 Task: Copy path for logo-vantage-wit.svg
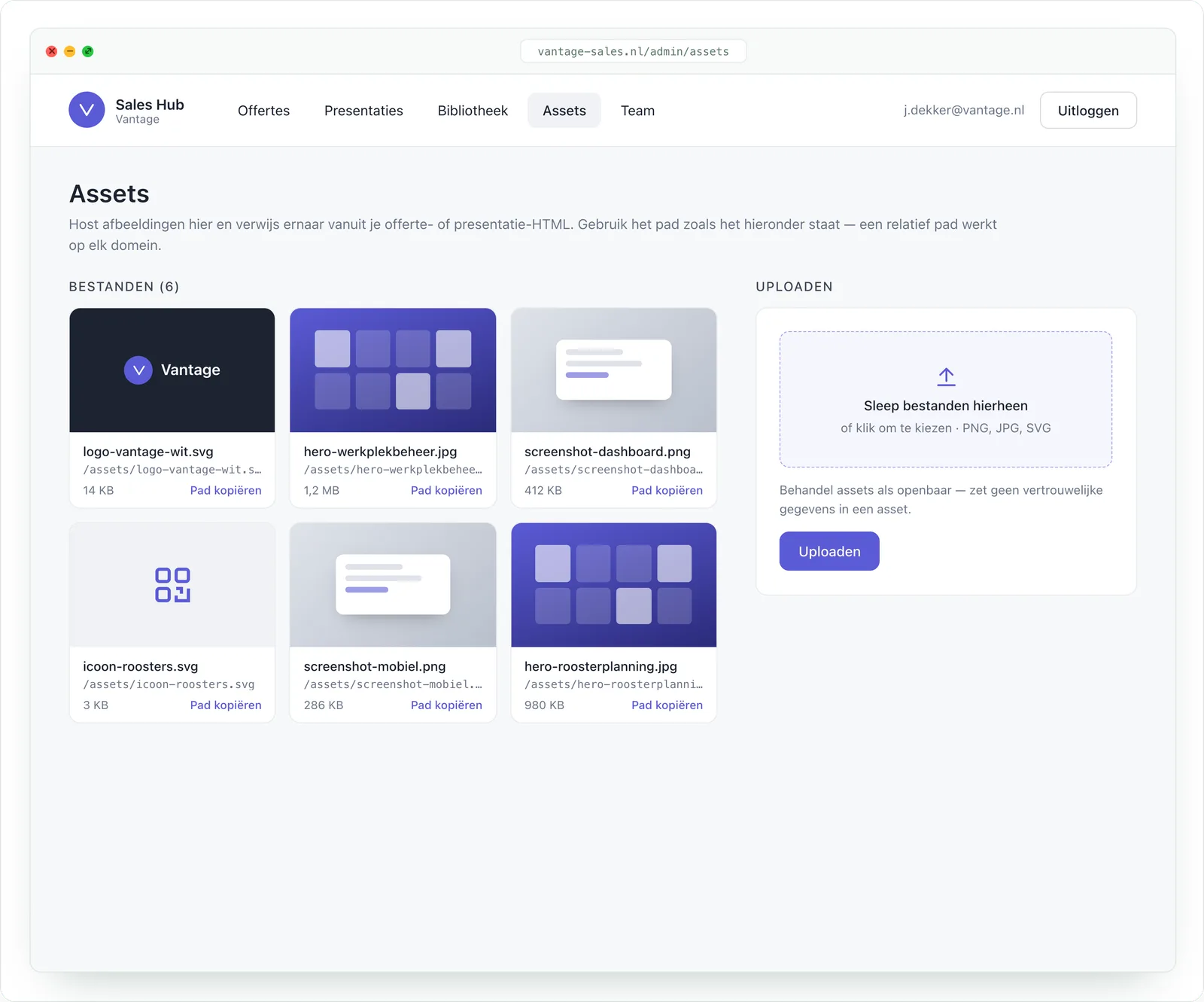[x=226, y=490]
